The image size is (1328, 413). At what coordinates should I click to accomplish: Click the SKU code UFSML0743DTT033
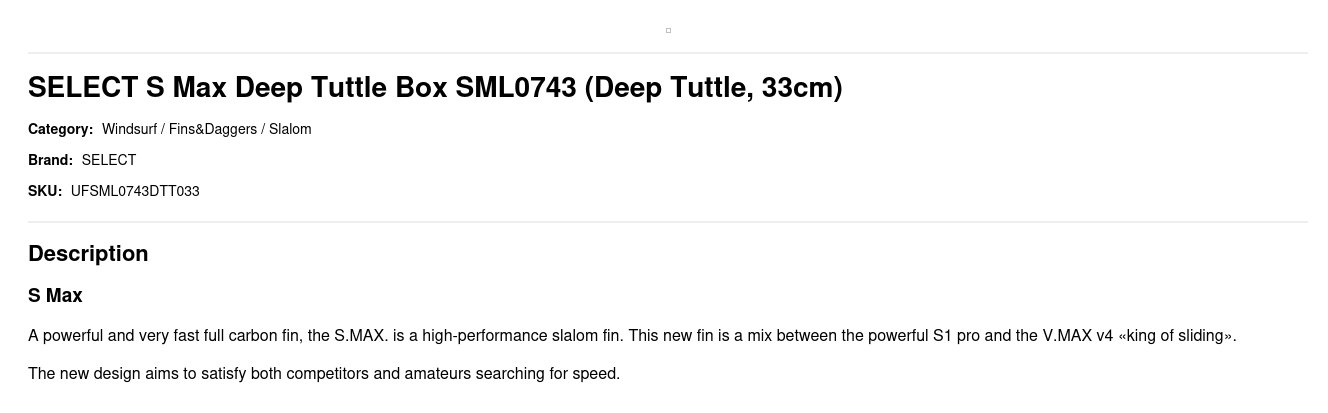[135, 191]
